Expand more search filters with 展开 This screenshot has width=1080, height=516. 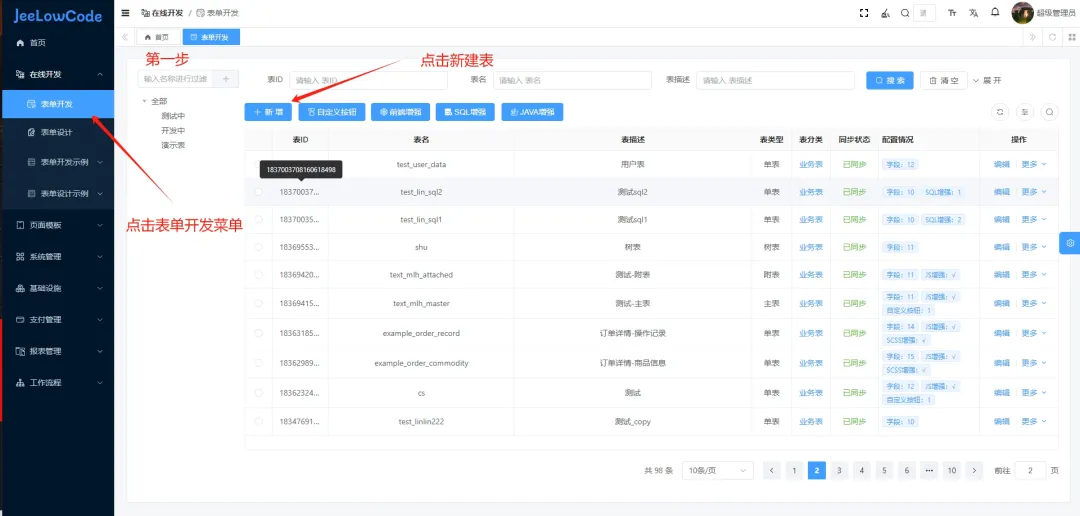pyautogui.click(x=987, y=81)
